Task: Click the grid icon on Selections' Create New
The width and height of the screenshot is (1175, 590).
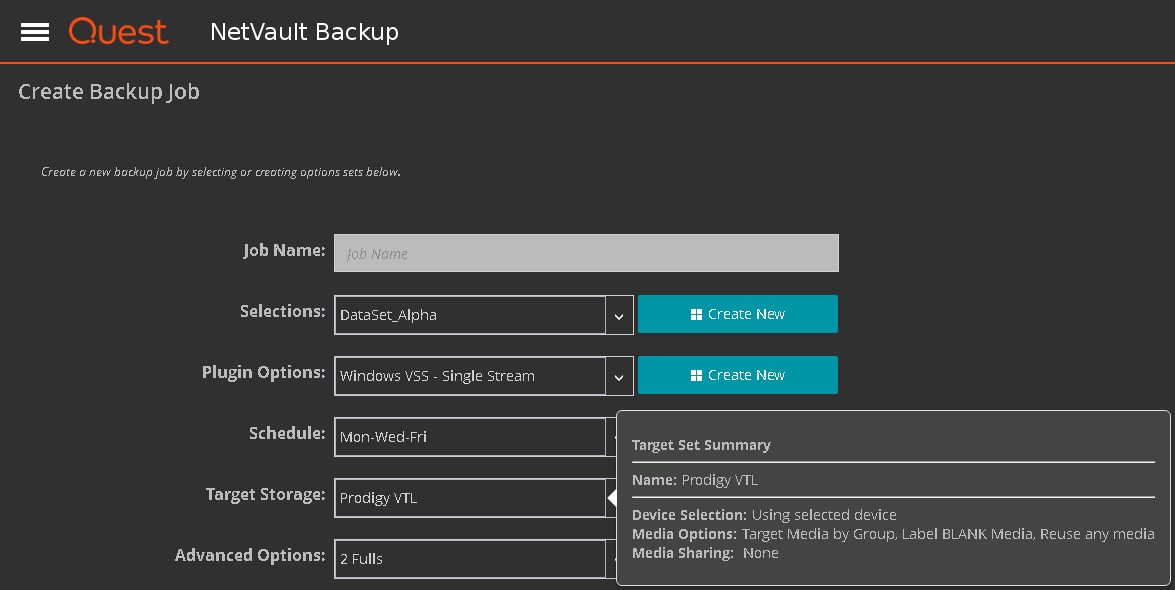Action: pyautogui.click(x=696, y=314)
